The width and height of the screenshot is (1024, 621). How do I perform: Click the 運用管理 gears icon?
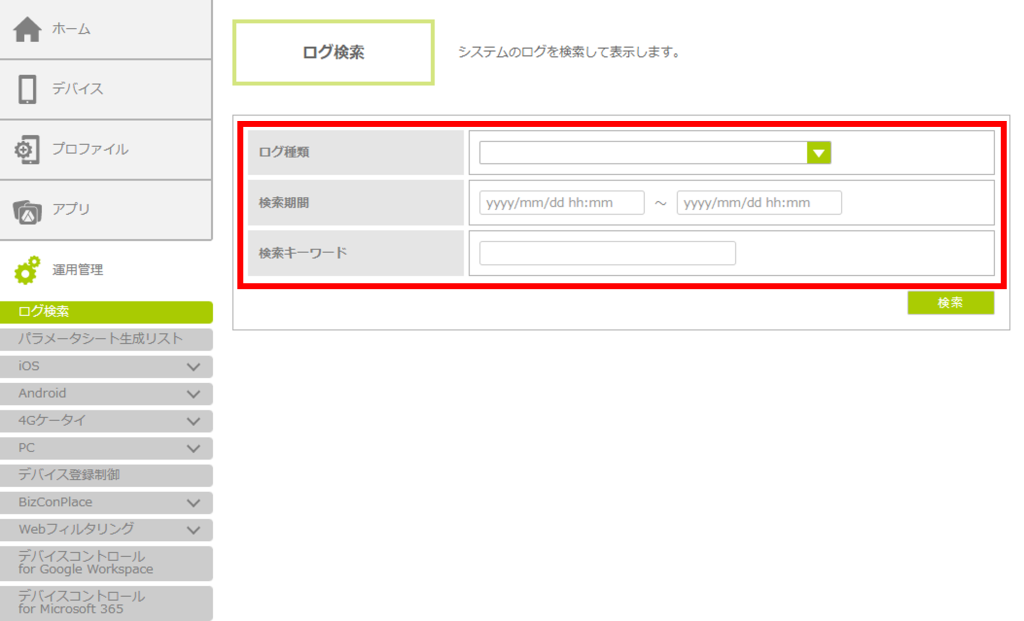(x=27, y=270)
